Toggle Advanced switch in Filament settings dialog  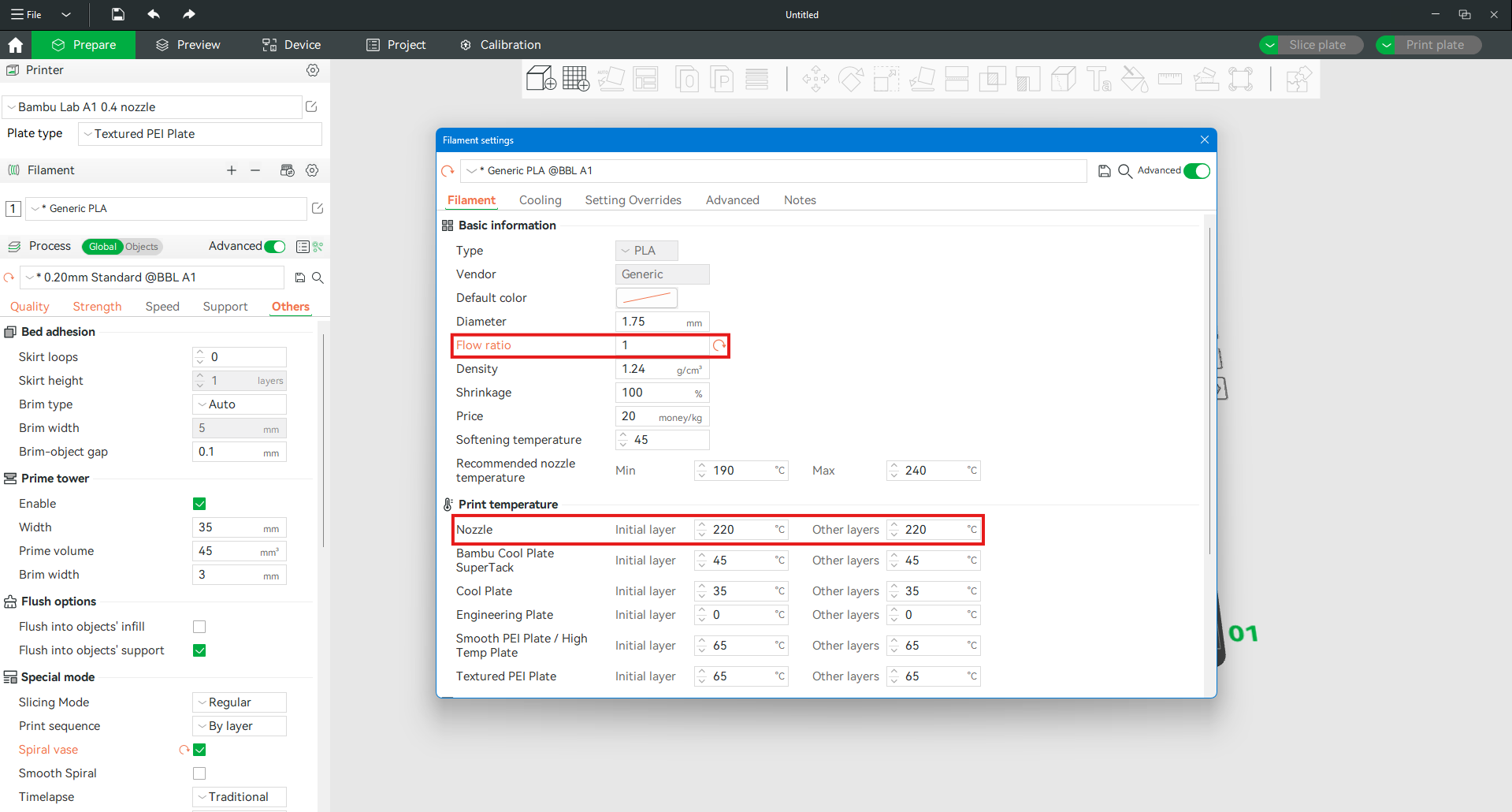tap(1197, 171)
